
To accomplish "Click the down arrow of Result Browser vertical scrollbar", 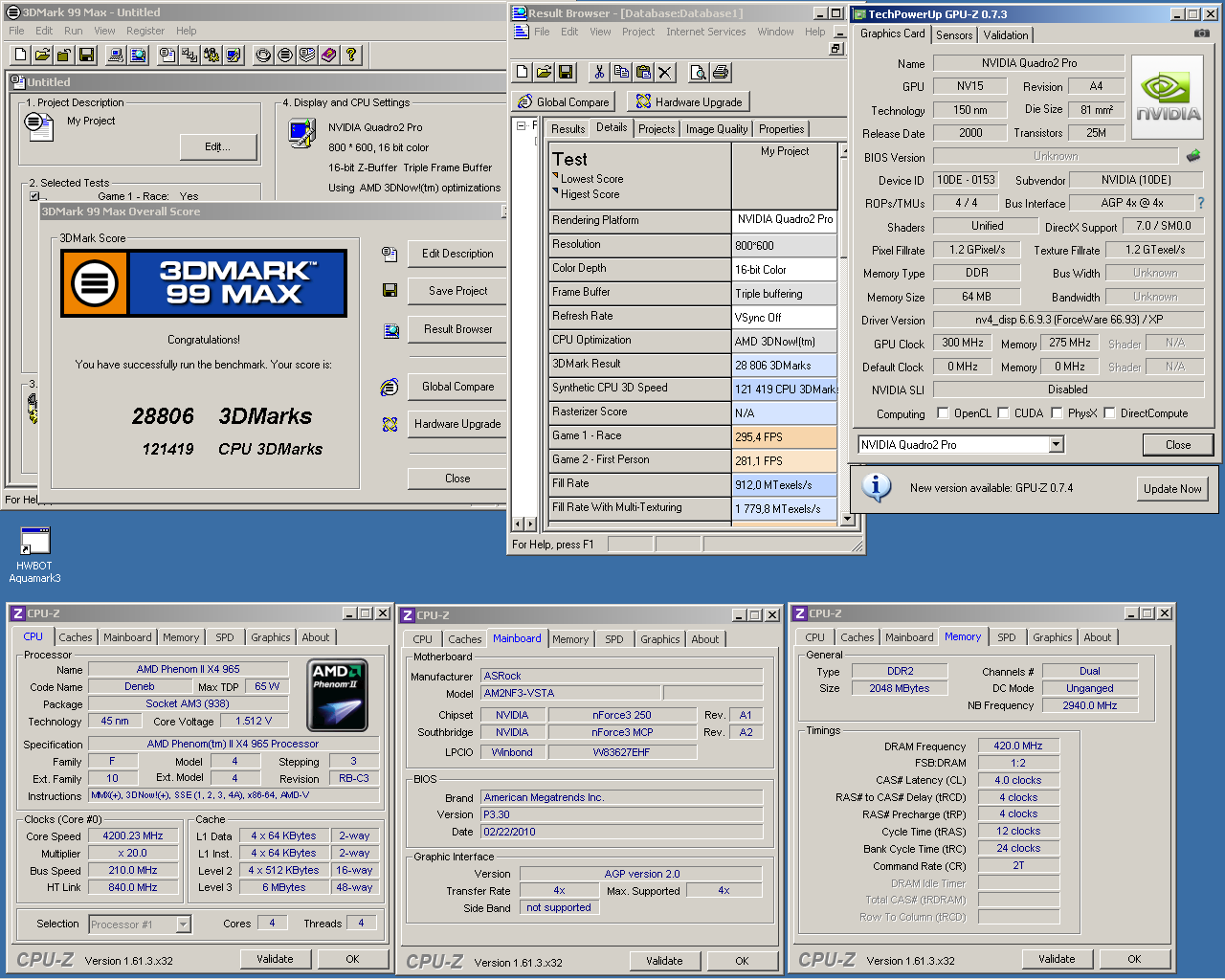I will click(x=846, y=519).
